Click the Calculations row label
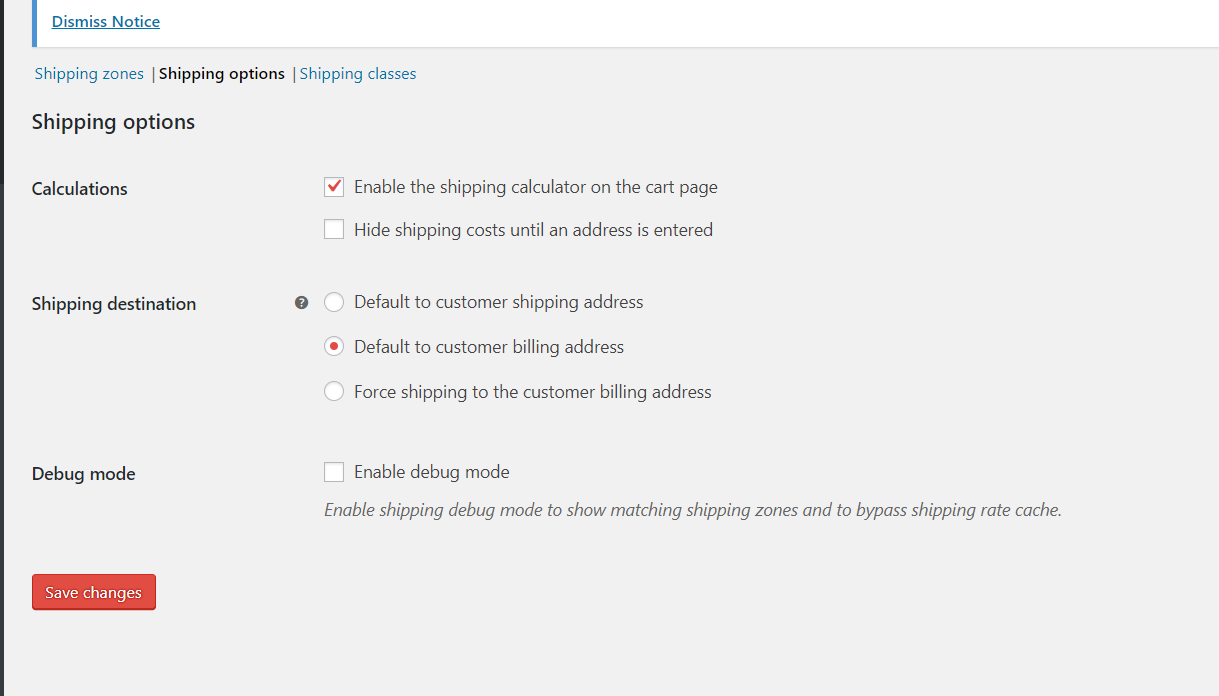Viewport: 1219px width, 696px height. coord(80,189)
